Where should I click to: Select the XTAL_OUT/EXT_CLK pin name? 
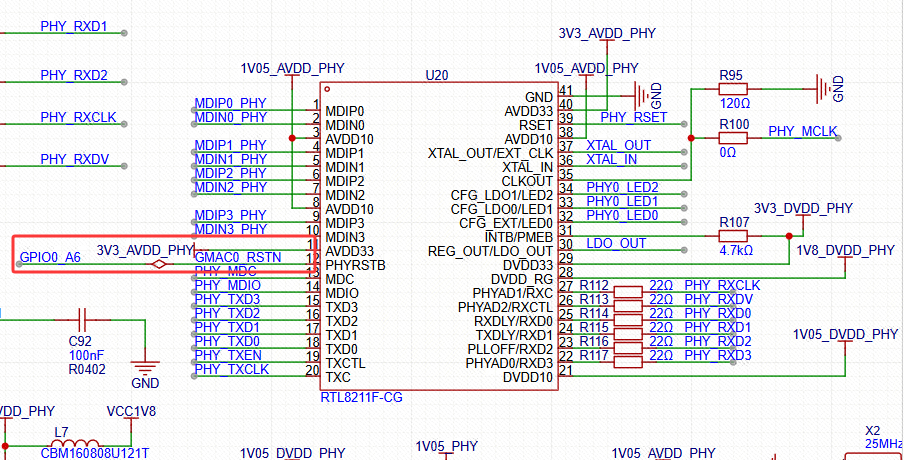pos(490,153)
